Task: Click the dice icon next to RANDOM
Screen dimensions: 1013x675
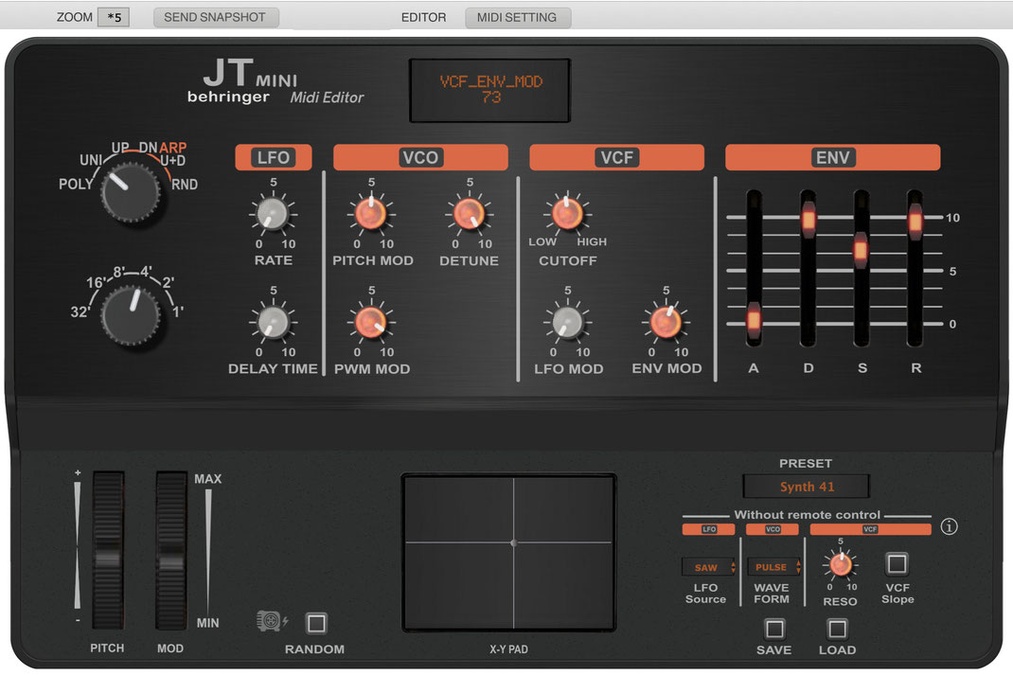Action: click(270, 622)
